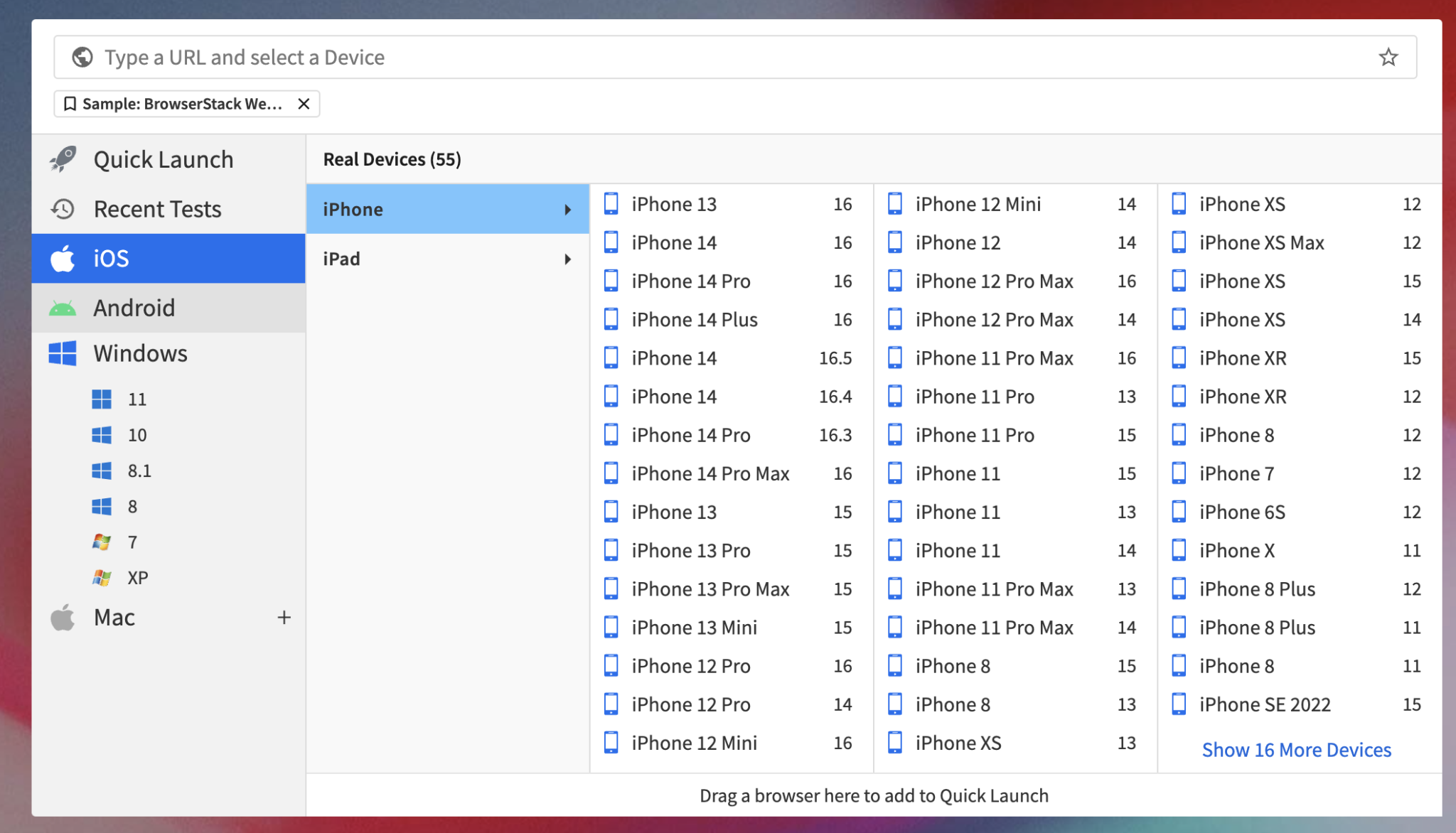1456x833 pixels.
Task: Select the Windows XP icon
Action: click(101, 577)
